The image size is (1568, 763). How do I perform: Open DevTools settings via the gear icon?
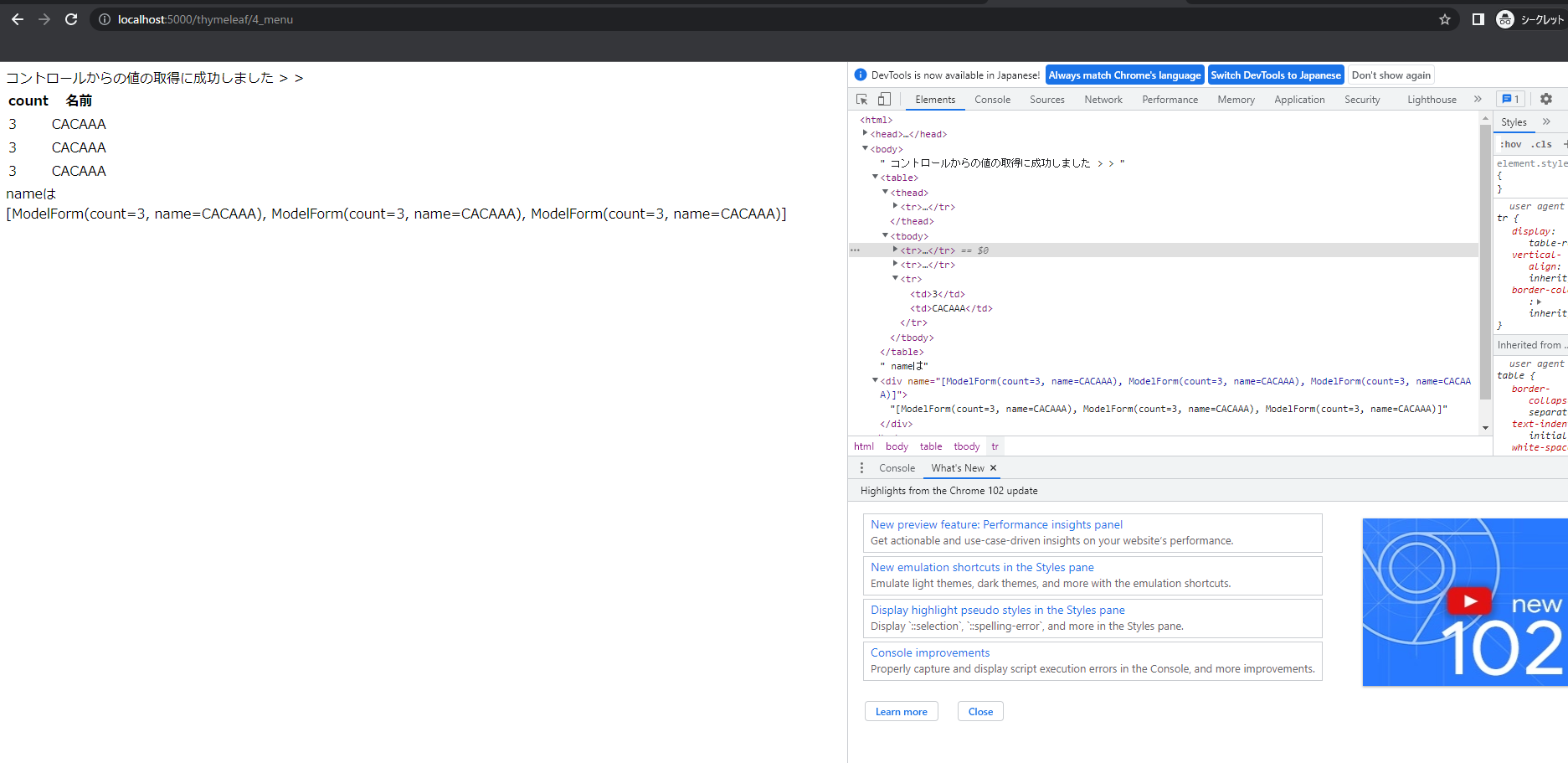coord(1545,99)
